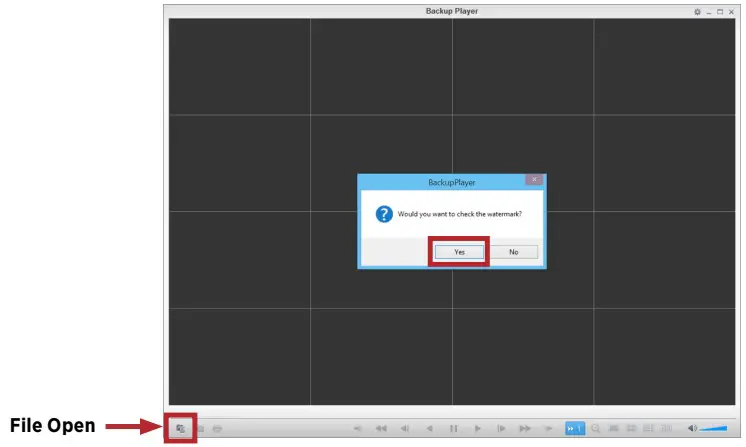Click the zoom magnifier icon
Image resolution: width=746 pixels, height=447 pixels.
point(595,428)
